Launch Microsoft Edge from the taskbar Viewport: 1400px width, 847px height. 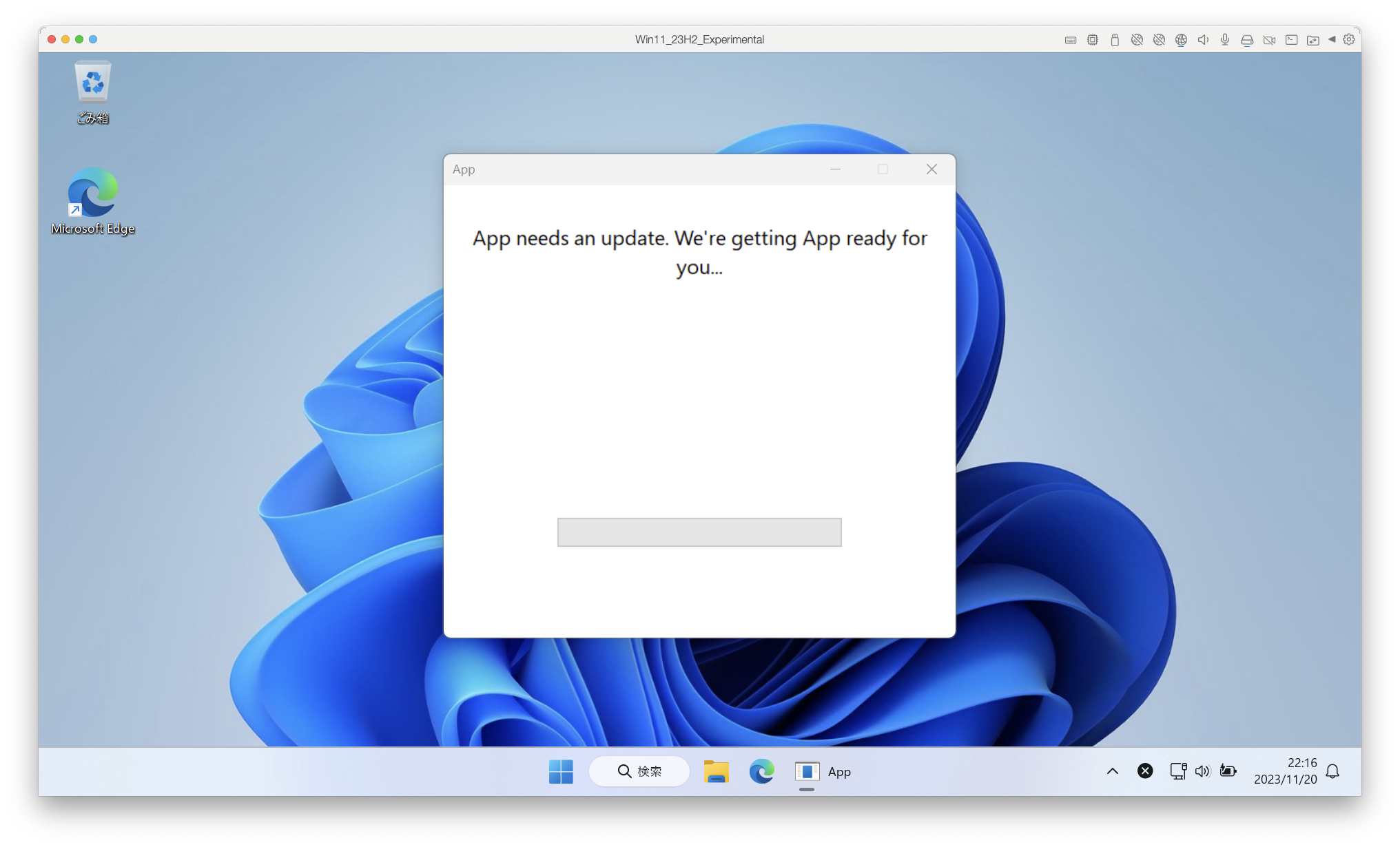(761, 771)
